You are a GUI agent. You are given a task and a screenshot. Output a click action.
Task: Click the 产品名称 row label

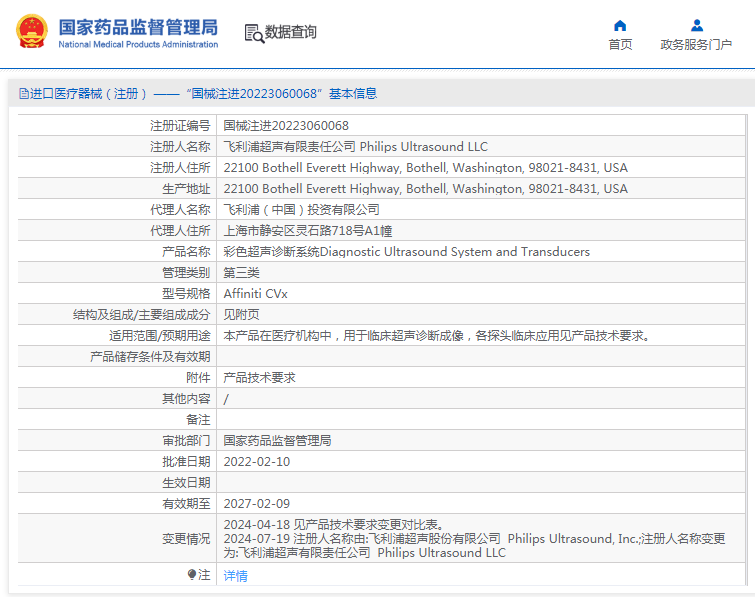pos(186,252)
